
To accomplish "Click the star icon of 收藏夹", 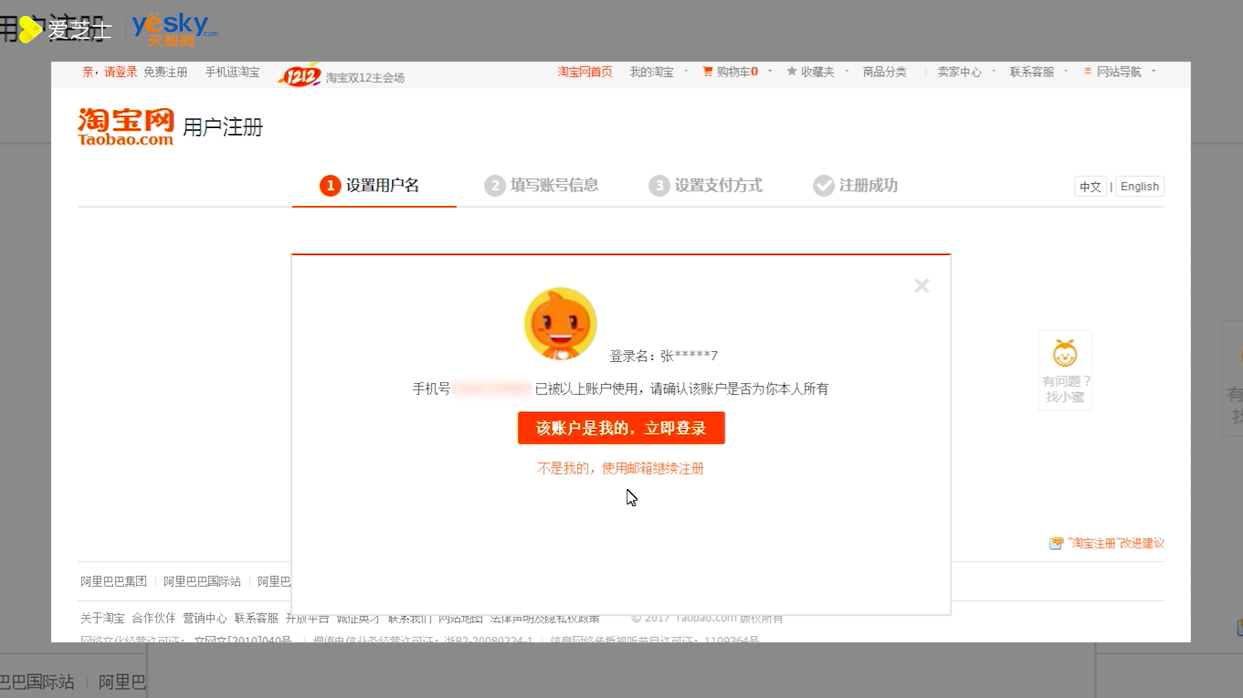I will click(792, 72).
